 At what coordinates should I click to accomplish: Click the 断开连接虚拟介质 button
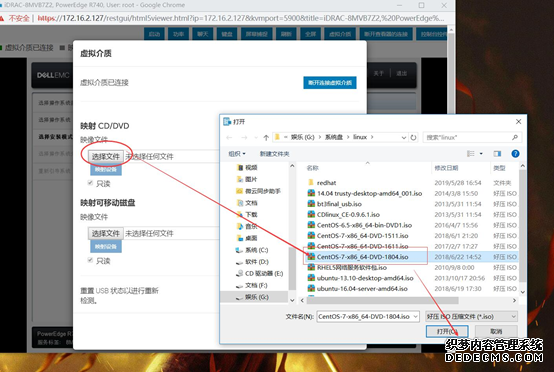330,83
